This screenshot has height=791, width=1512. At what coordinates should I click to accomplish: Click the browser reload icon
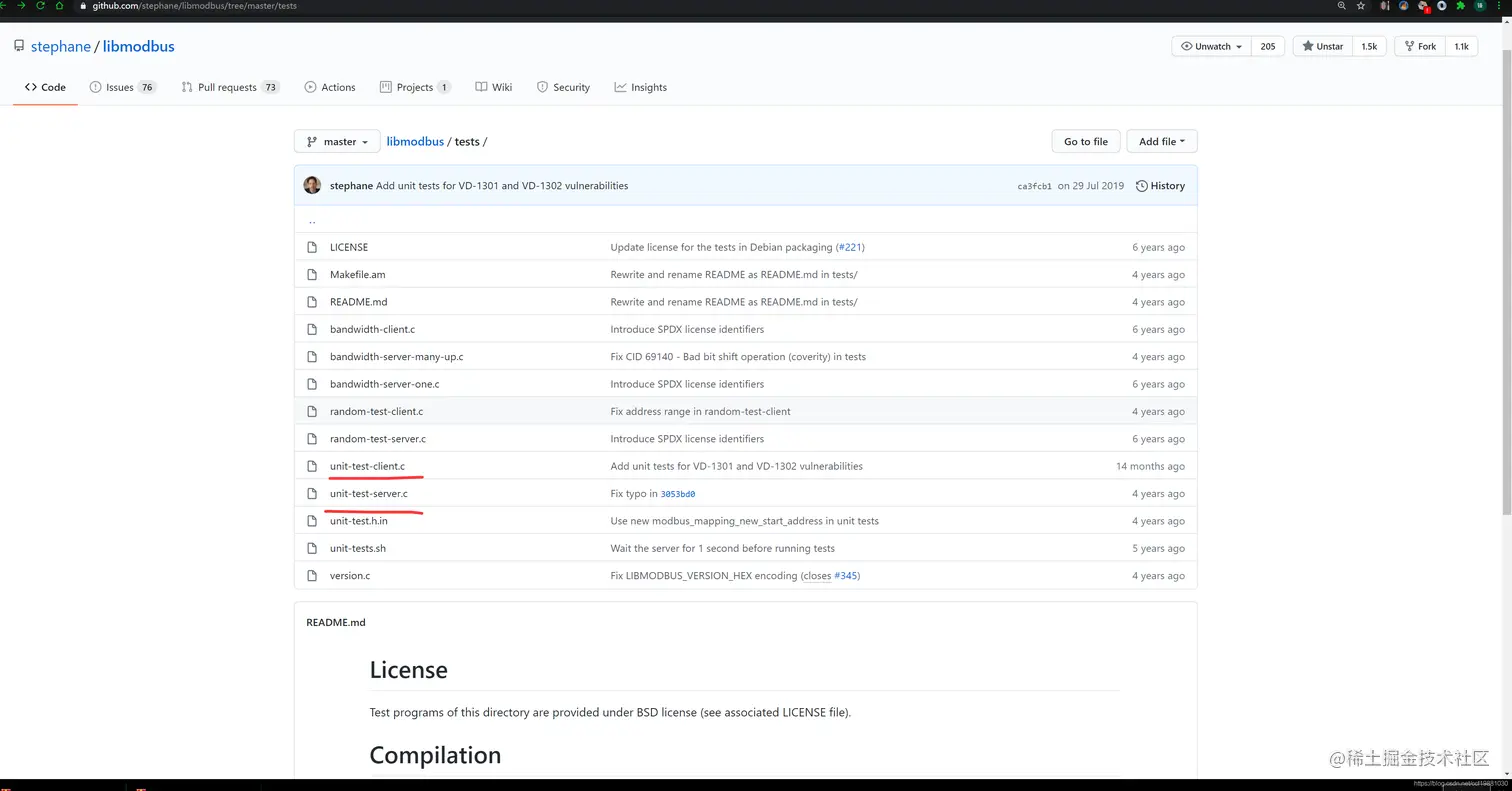pos(40,6)
